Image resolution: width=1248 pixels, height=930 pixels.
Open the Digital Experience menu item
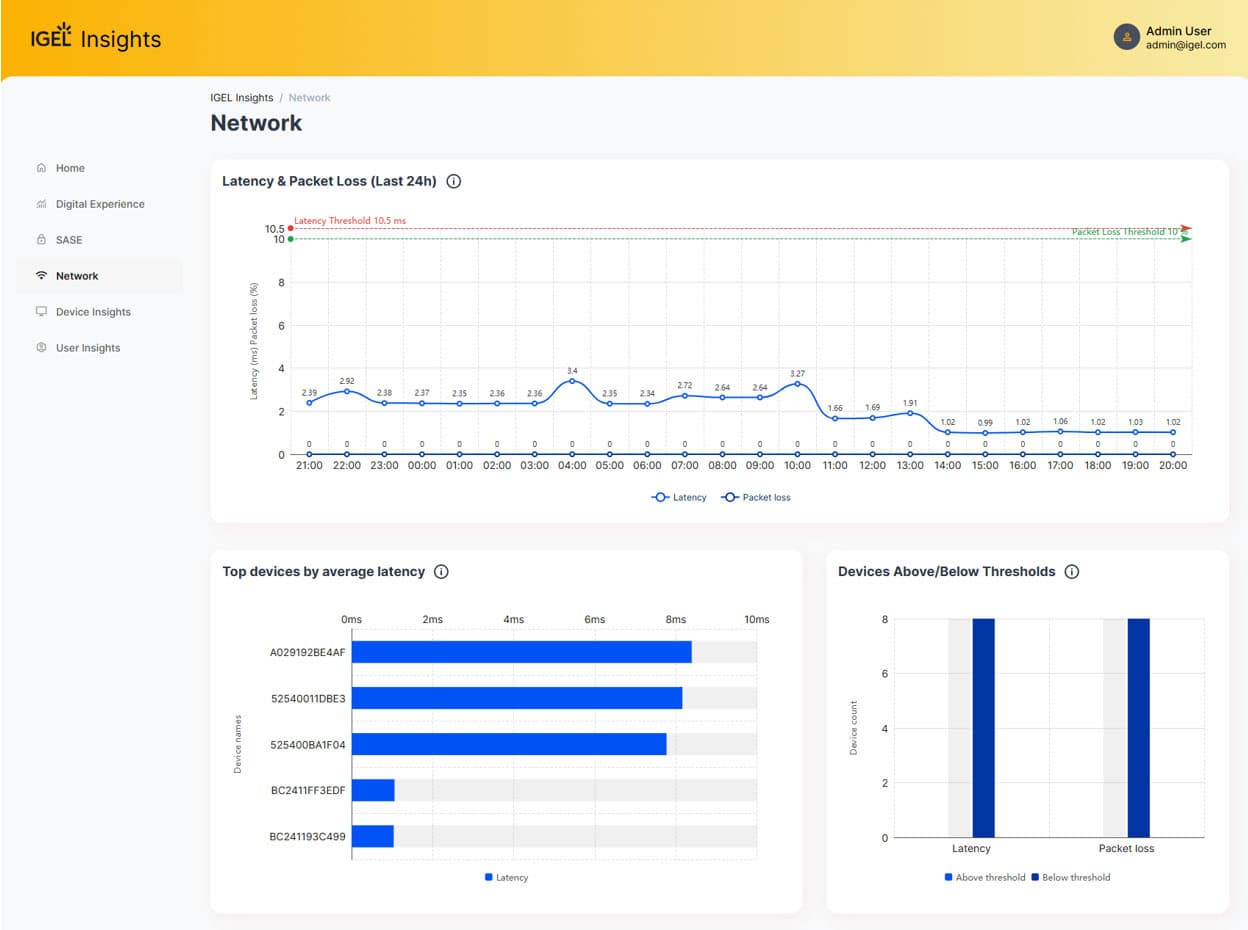tap(100, 204)
